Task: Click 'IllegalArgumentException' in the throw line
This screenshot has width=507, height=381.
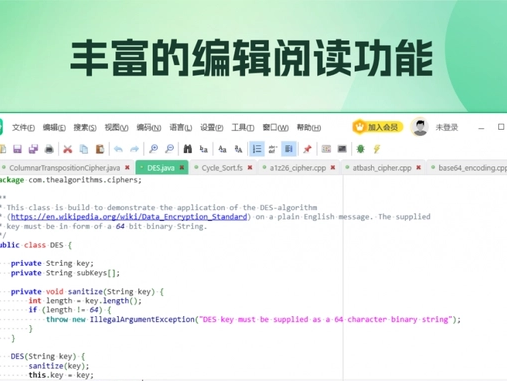Action: point(142,319)
